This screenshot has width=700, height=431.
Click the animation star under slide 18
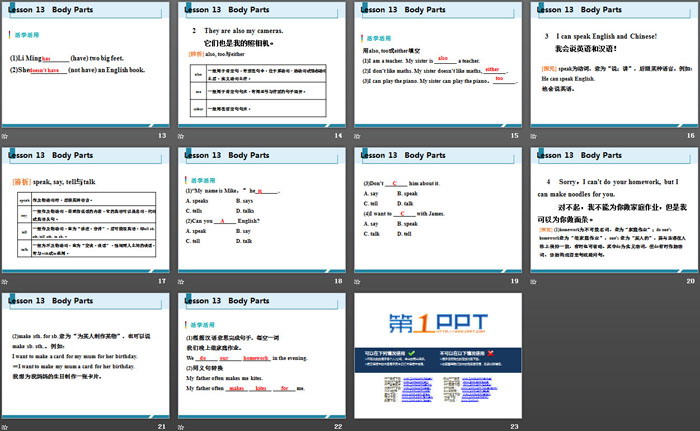[x=183, y=281]
